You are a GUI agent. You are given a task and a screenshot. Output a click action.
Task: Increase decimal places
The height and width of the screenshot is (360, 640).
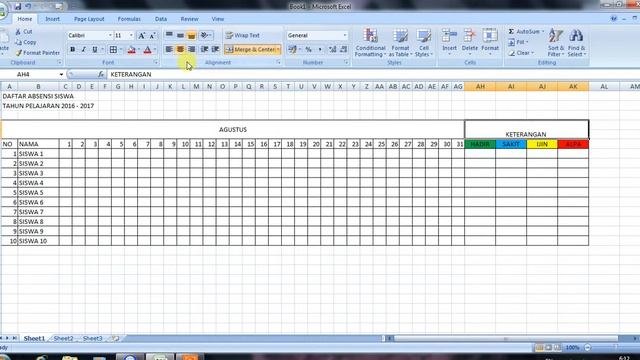tap(332, 49)
